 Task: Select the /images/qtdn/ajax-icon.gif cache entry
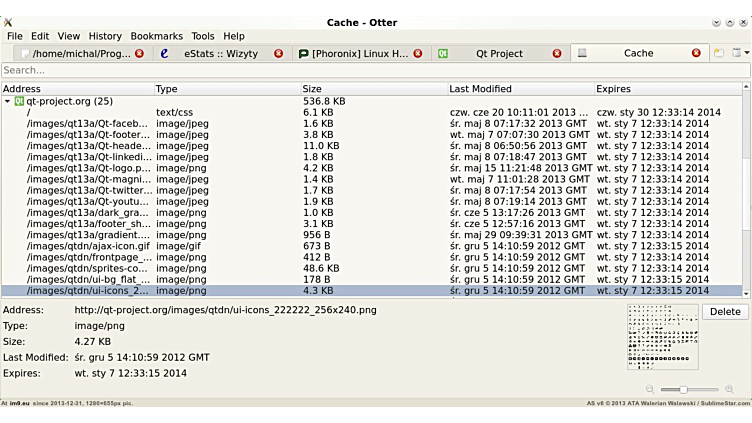(x=88, y=246)
